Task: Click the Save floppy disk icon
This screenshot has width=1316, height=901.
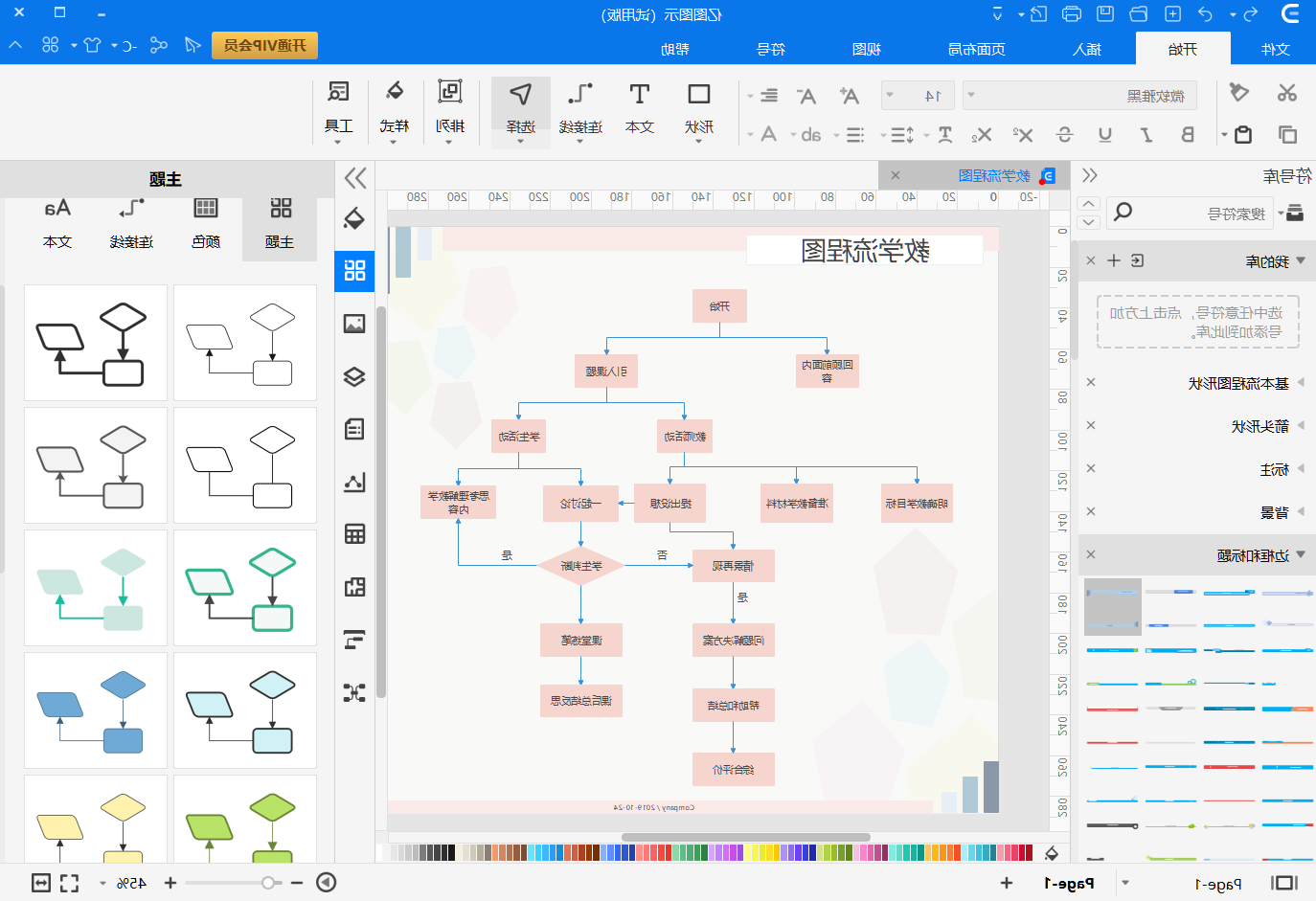Action: (x=1105, y=14)
